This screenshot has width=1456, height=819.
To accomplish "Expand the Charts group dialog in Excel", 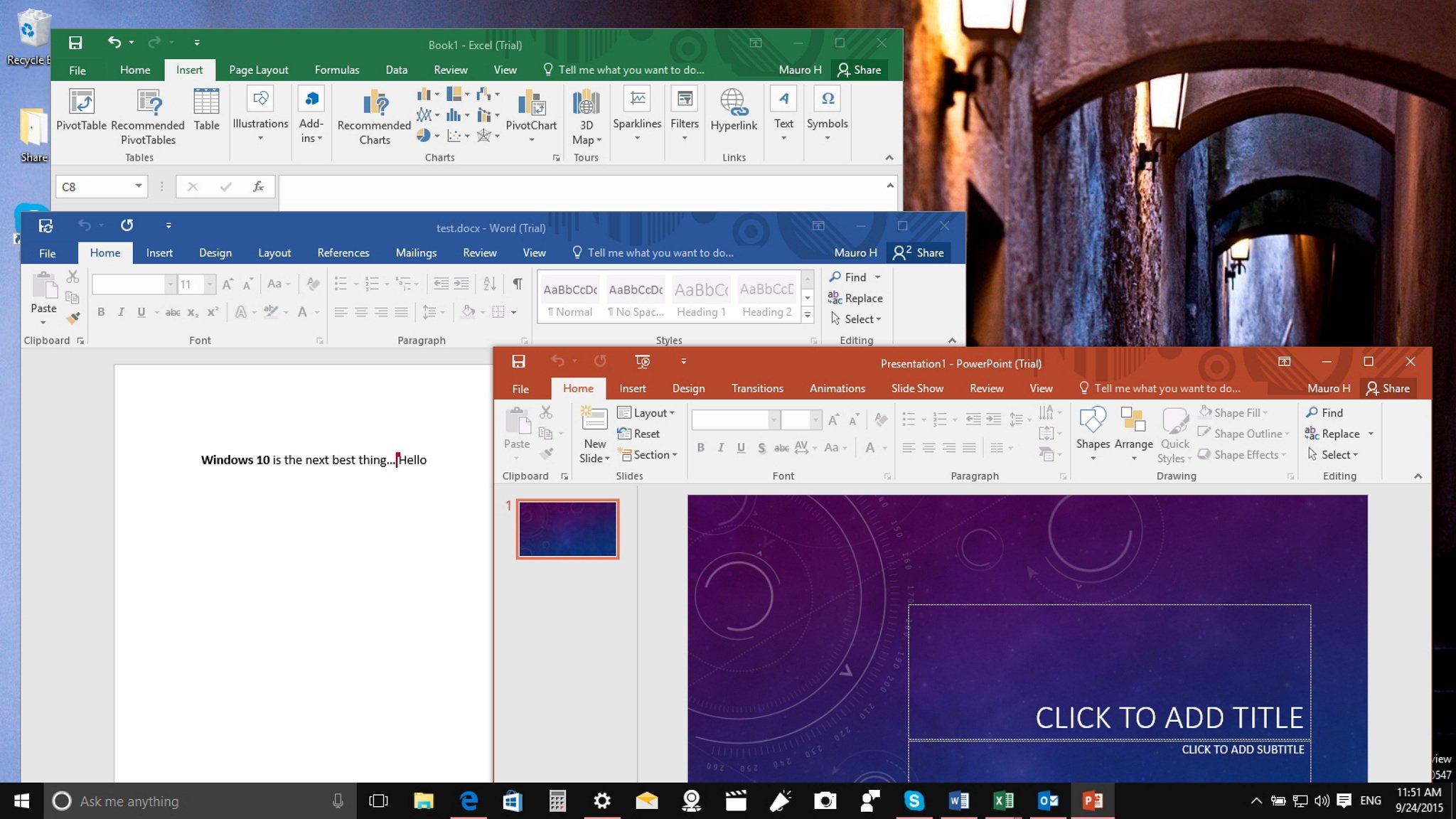I will tap(556, 158).
